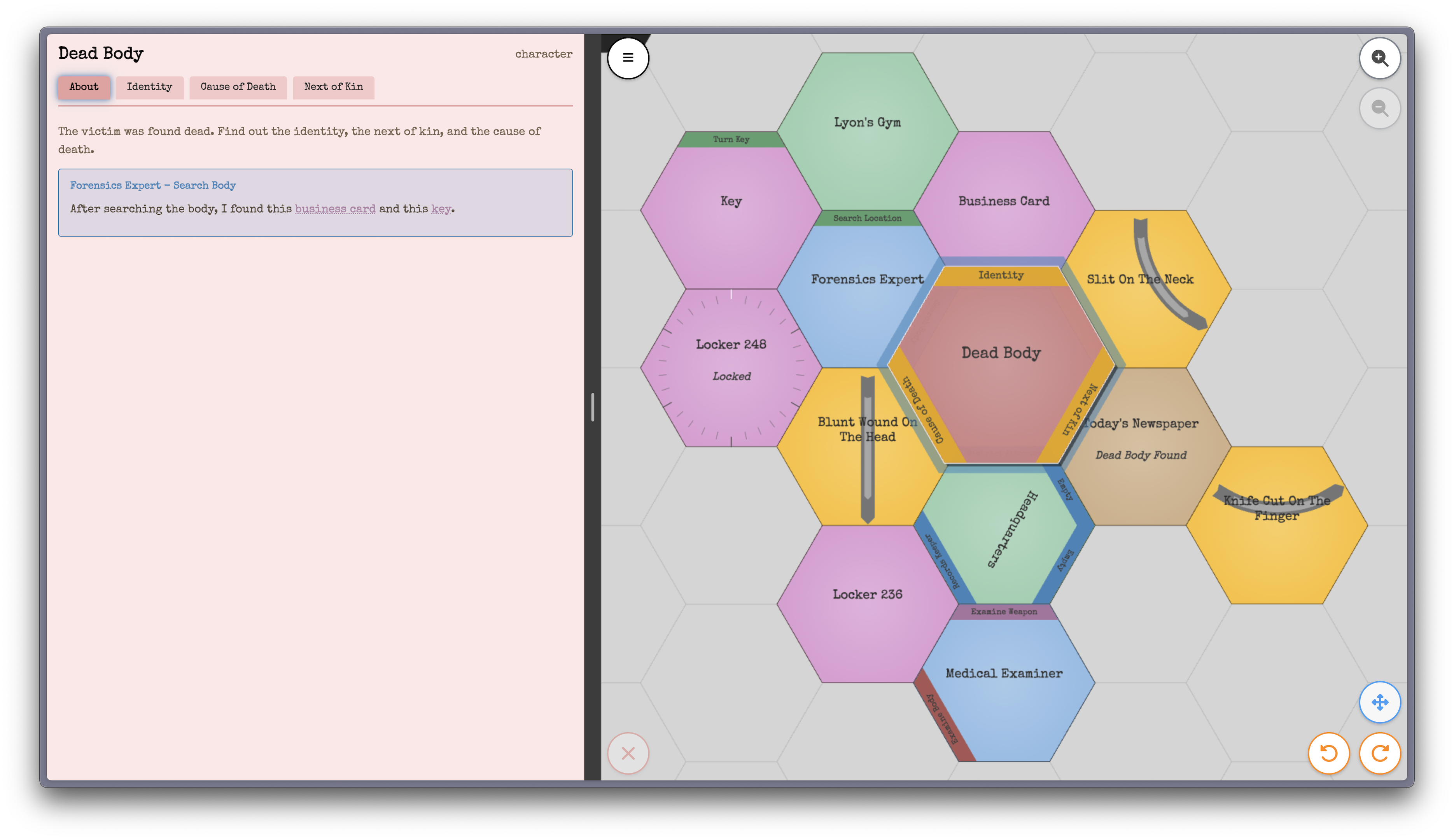
Task: Grab the vertical panel divider handle
Action: point(592,407)
